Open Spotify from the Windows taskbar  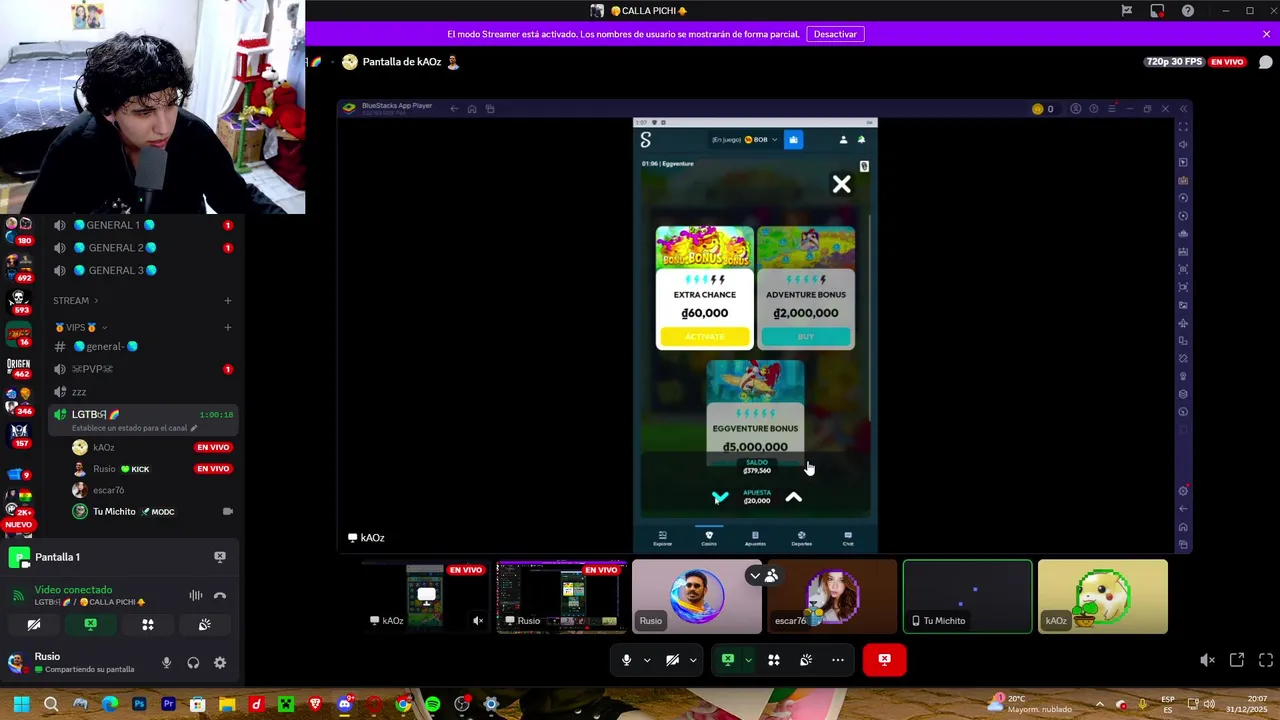click(x=432, y=705)
